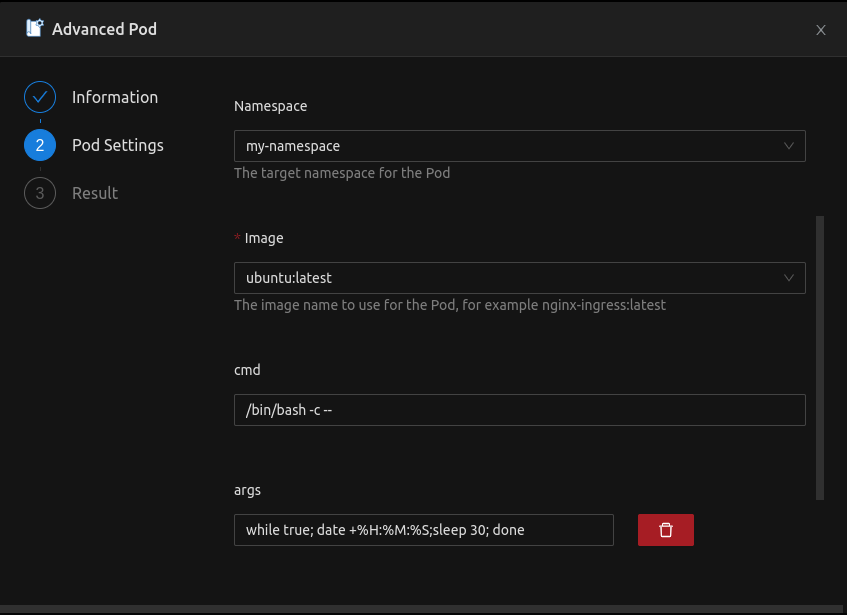Click the required Image field label
Viewport: 847px width, 615px height.
(x=264, y=238)
